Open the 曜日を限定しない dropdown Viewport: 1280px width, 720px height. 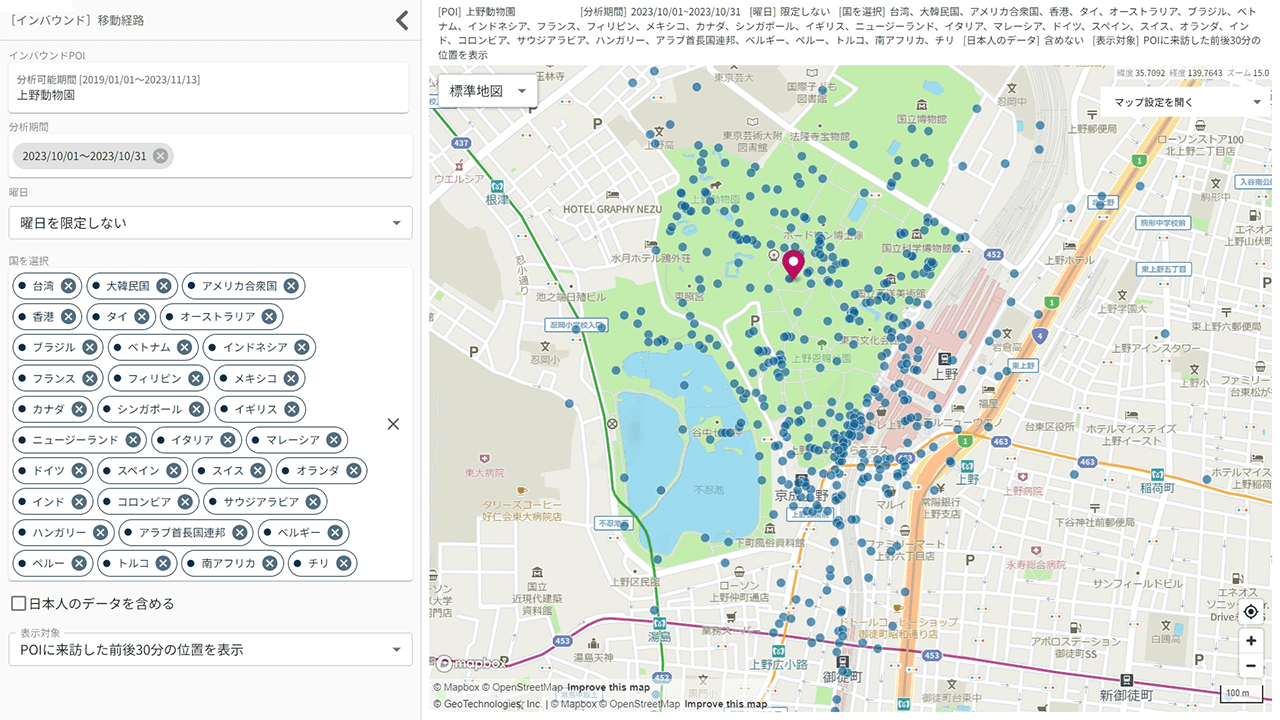(210, 223)
